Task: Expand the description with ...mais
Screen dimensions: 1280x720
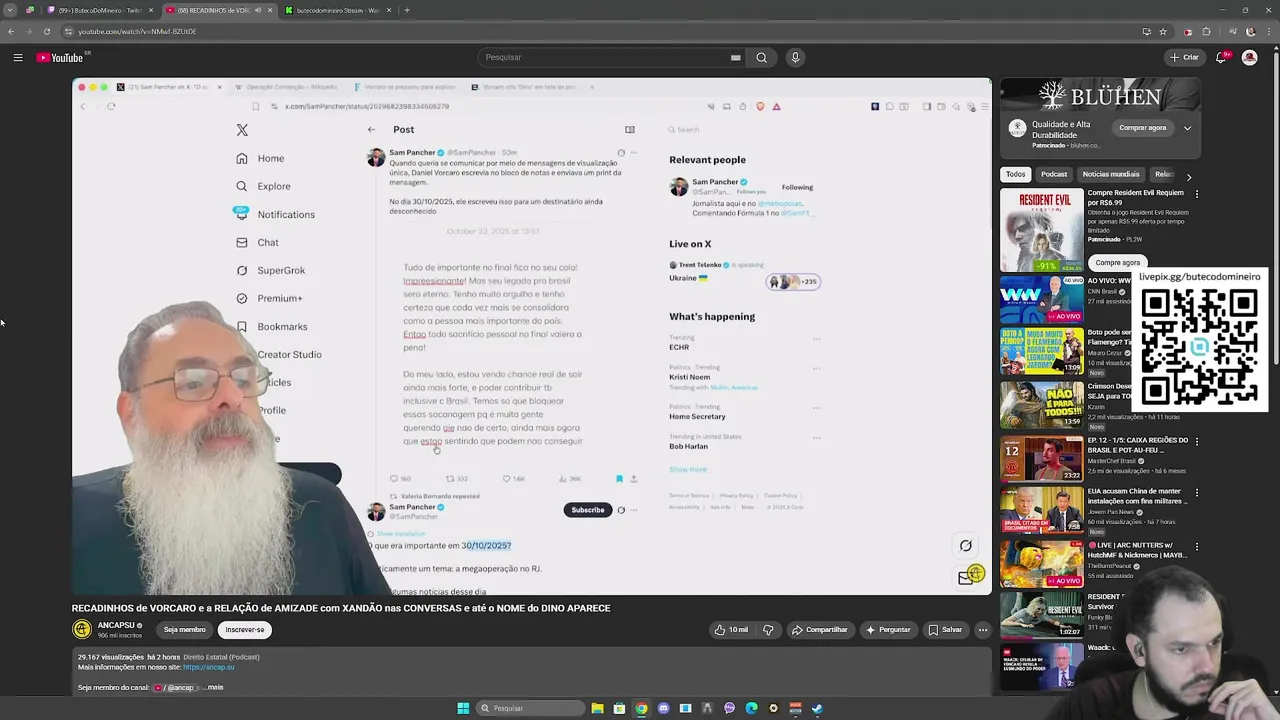Action: tap(213, 688)
